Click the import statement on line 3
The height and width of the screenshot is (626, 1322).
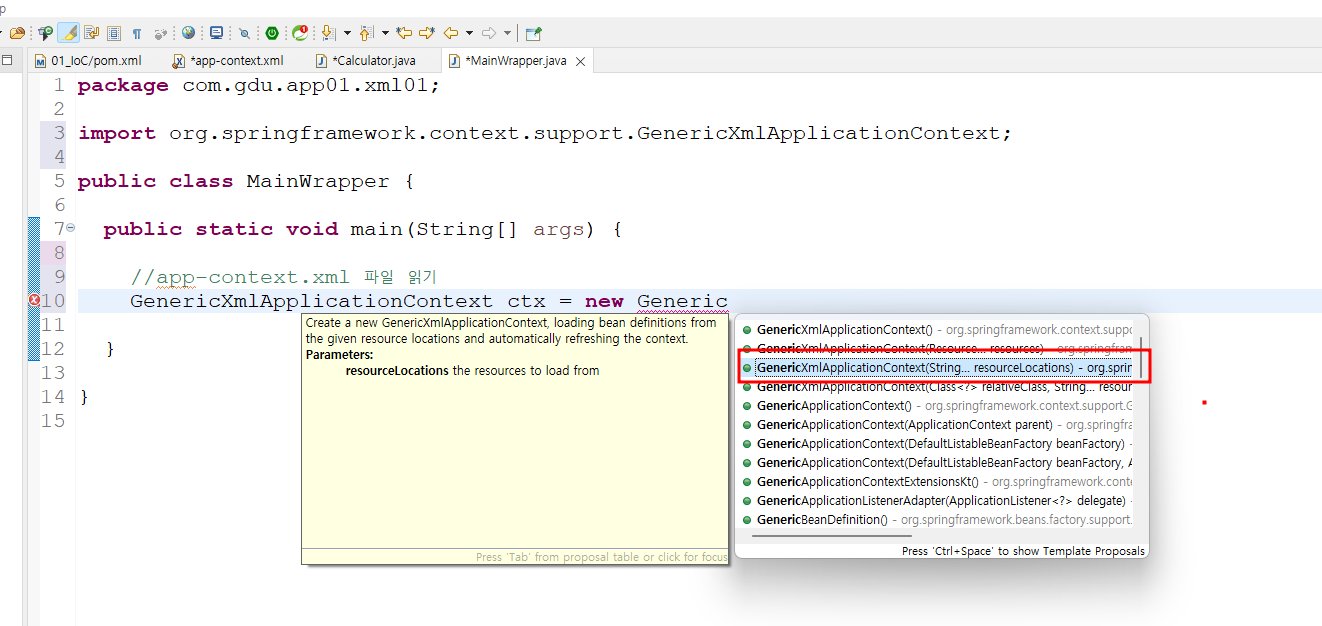tap(545, 133)
